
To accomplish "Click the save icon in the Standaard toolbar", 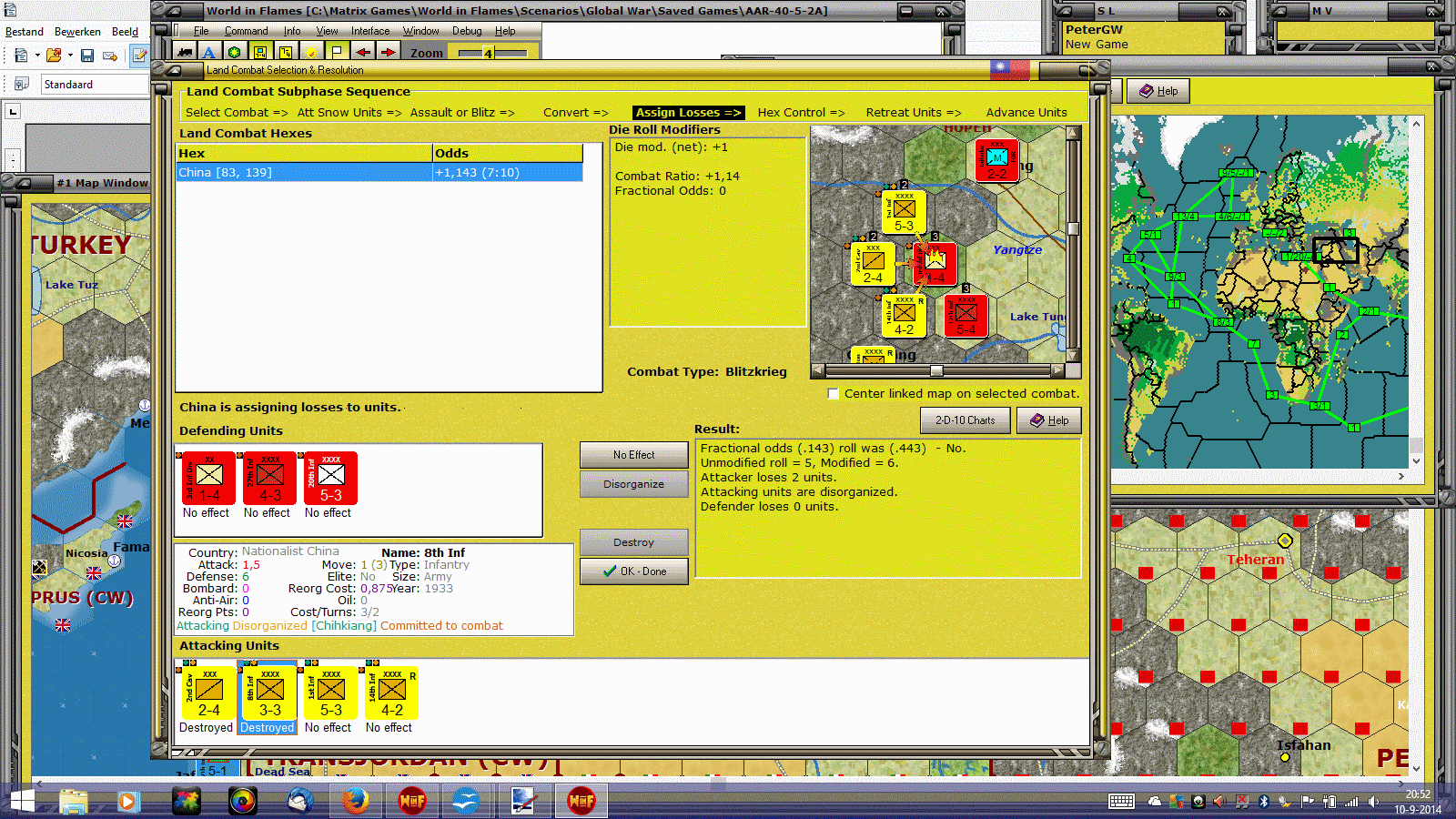I will (x=87, y=56).
